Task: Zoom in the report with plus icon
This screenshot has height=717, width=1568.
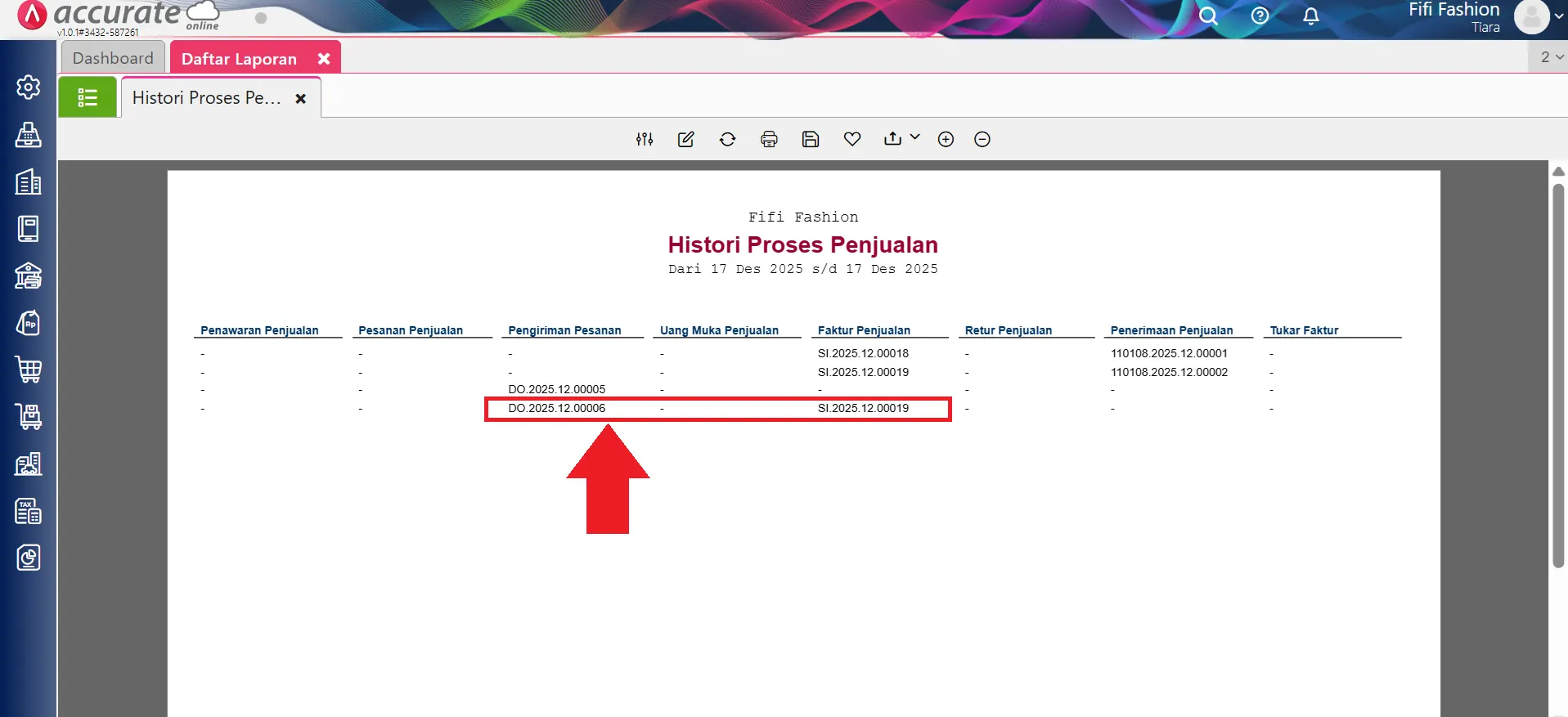Action: pyautogui.click(x=946, y=139)
